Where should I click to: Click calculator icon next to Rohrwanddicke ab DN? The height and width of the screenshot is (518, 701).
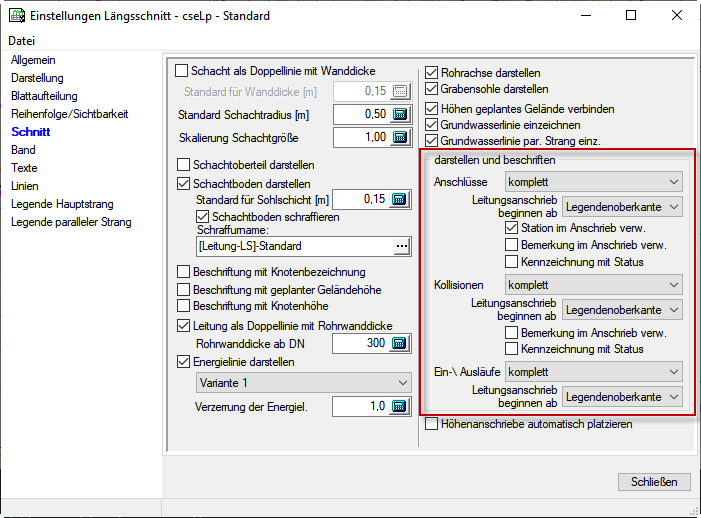click(400, 344)
